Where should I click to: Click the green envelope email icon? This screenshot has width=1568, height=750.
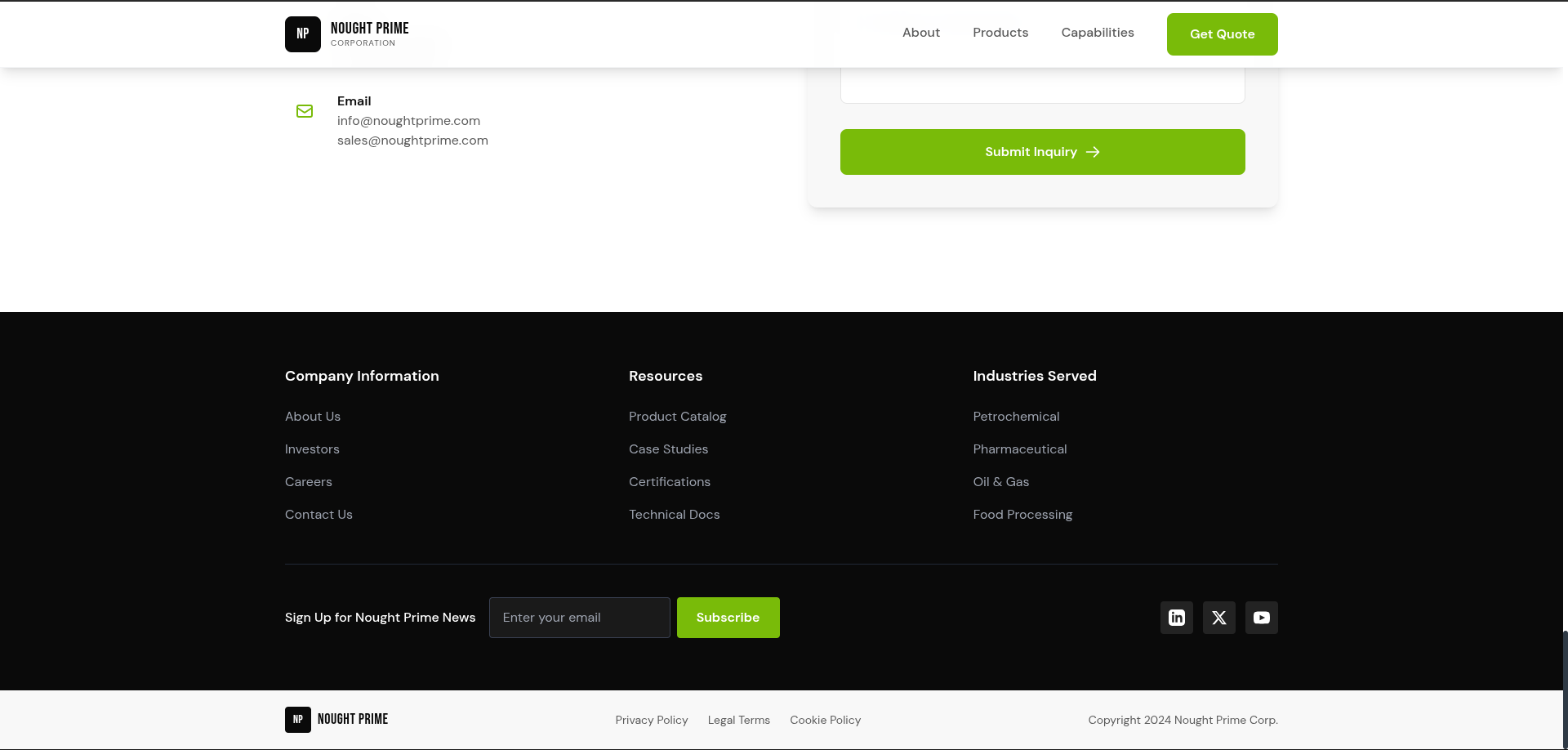(x=305, y=111)
